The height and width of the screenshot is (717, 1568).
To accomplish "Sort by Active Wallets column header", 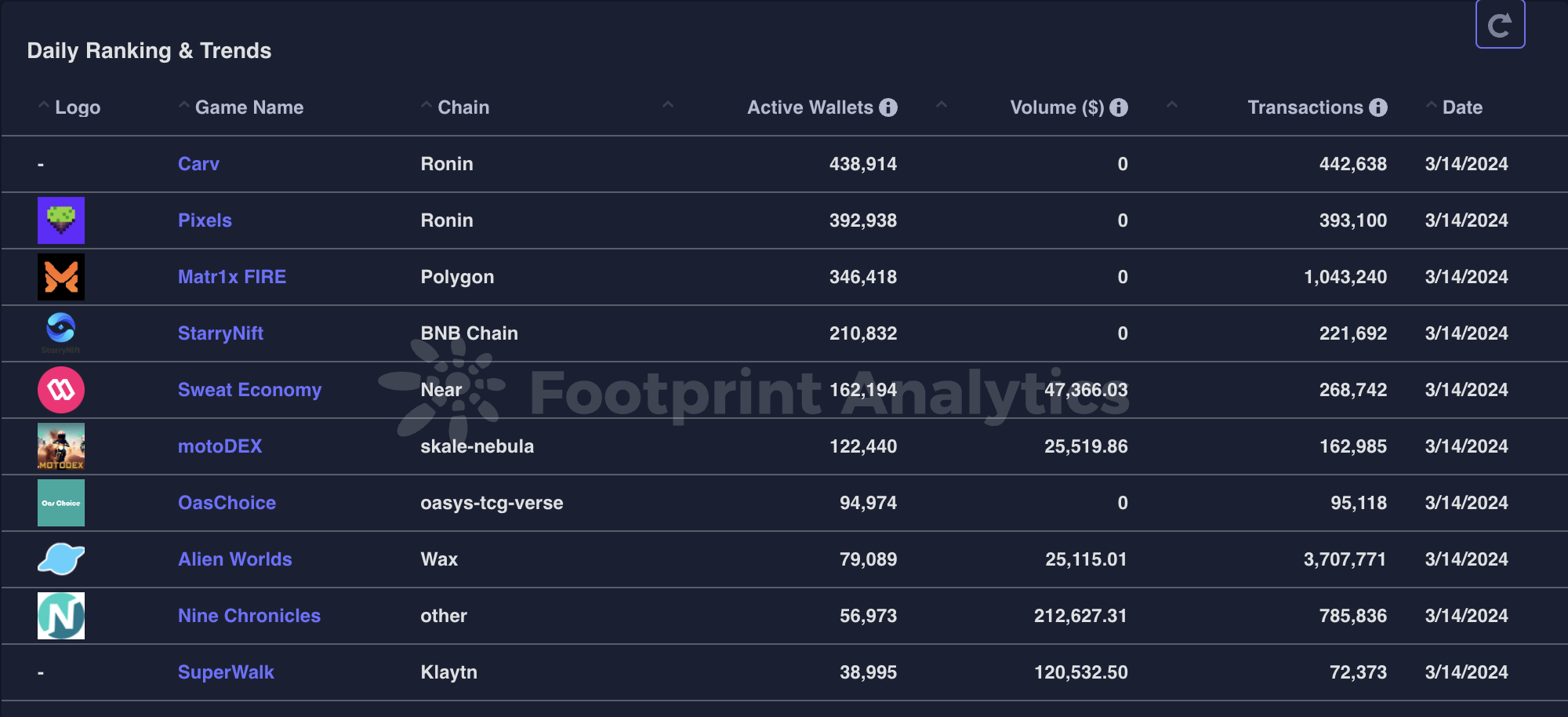I will click(x=809, y=107).
